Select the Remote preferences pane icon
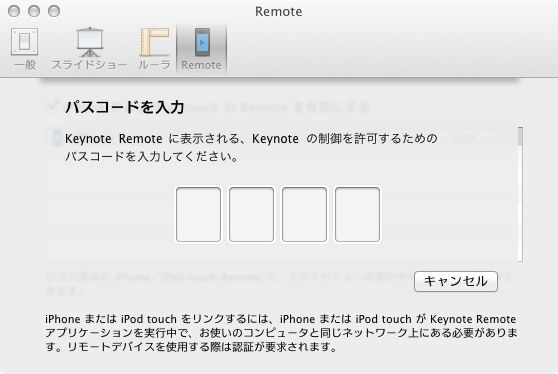 201,49
